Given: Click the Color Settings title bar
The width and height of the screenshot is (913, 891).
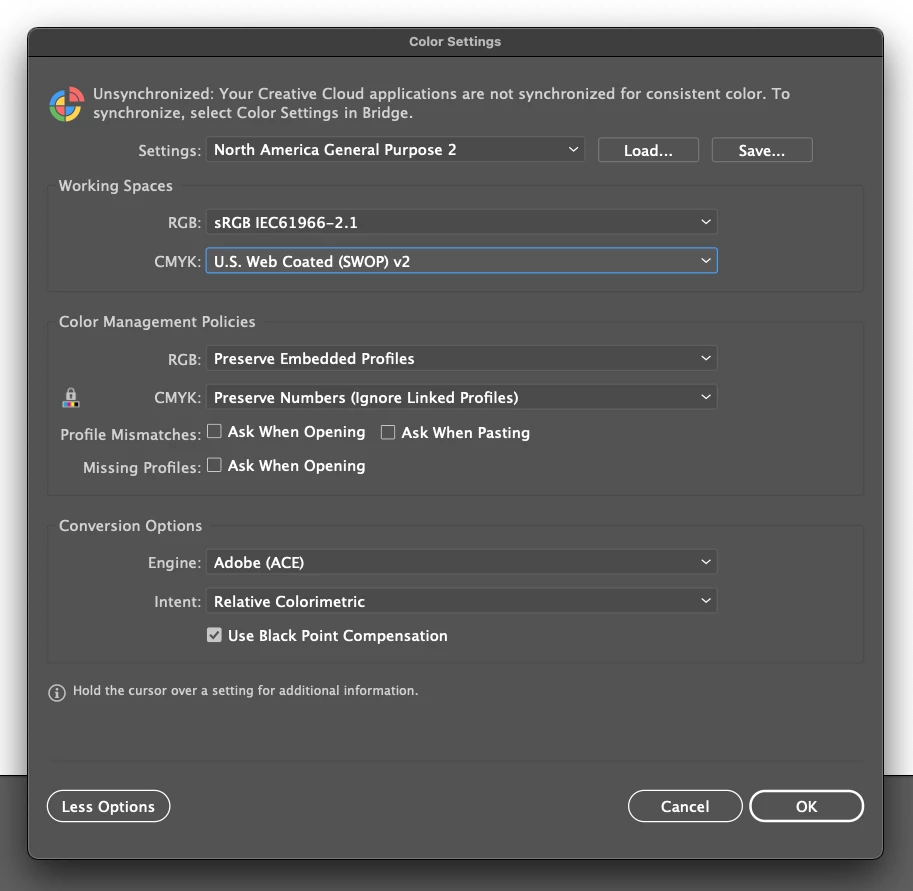Looking at the screenshot, I should 455,42.
